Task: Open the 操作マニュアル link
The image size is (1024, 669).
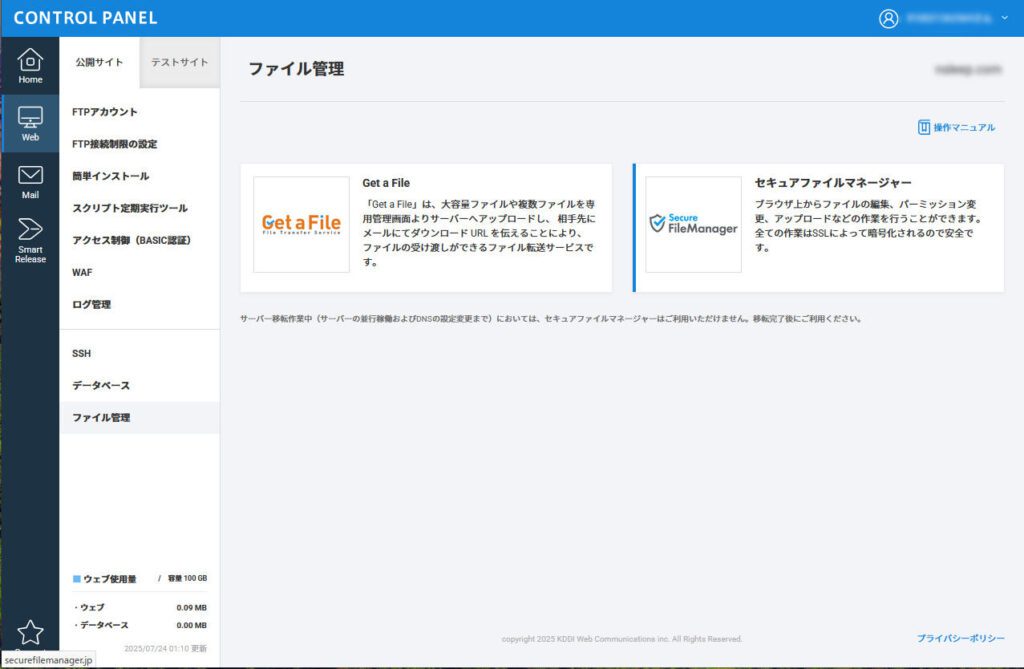Action: coord(964,127)
